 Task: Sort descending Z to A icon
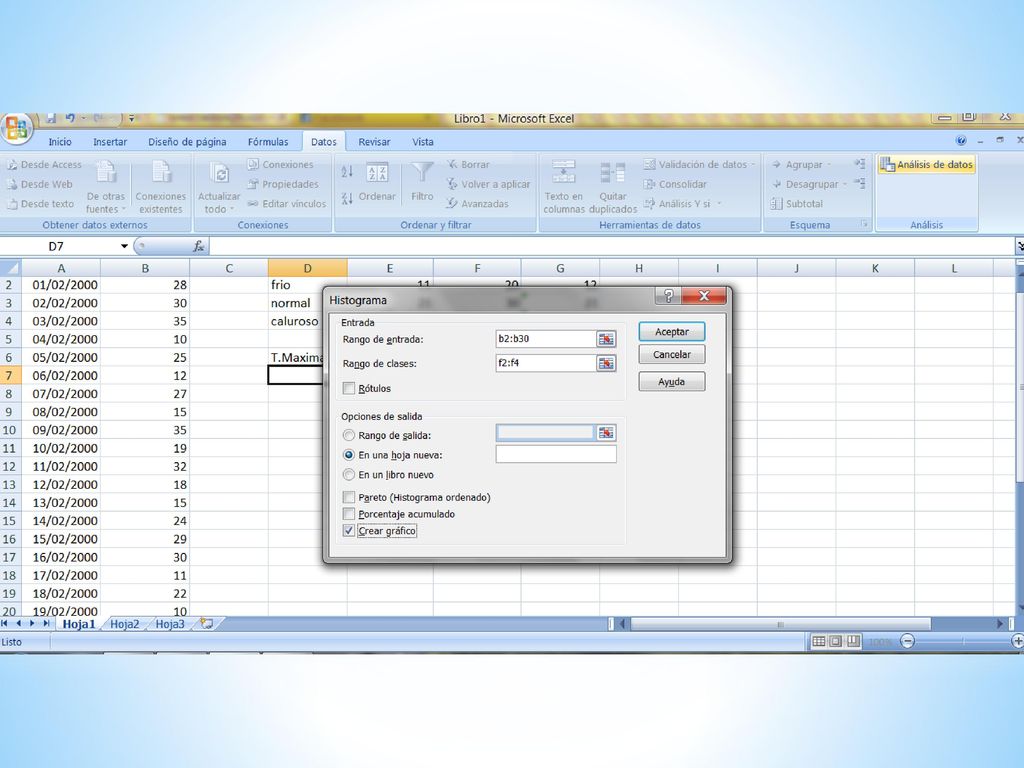point(347,197)
